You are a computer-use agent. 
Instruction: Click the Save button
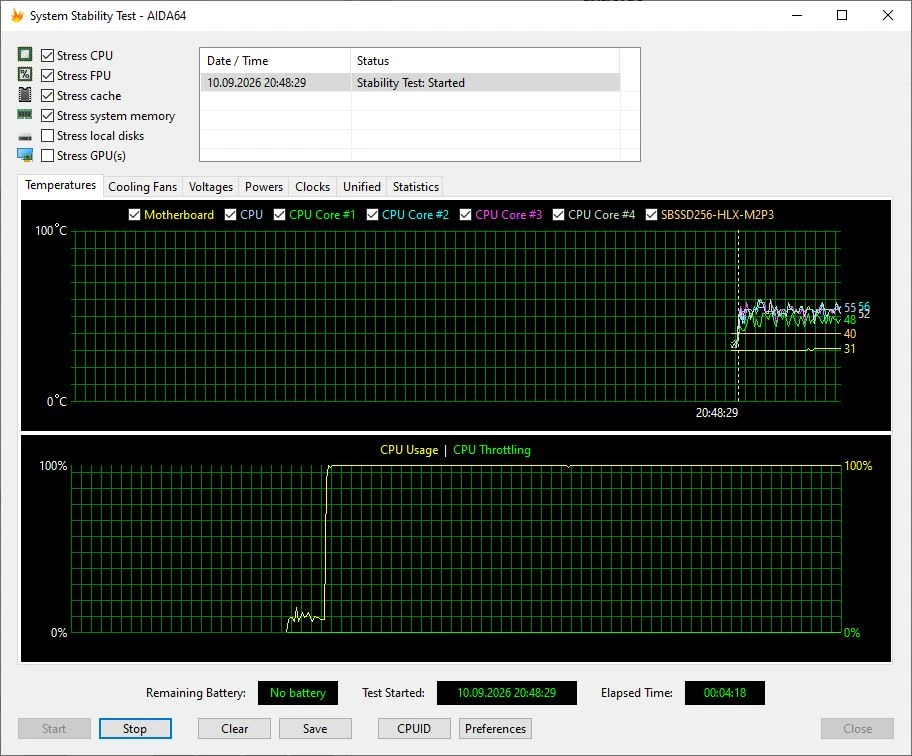(x=315, y=729)
